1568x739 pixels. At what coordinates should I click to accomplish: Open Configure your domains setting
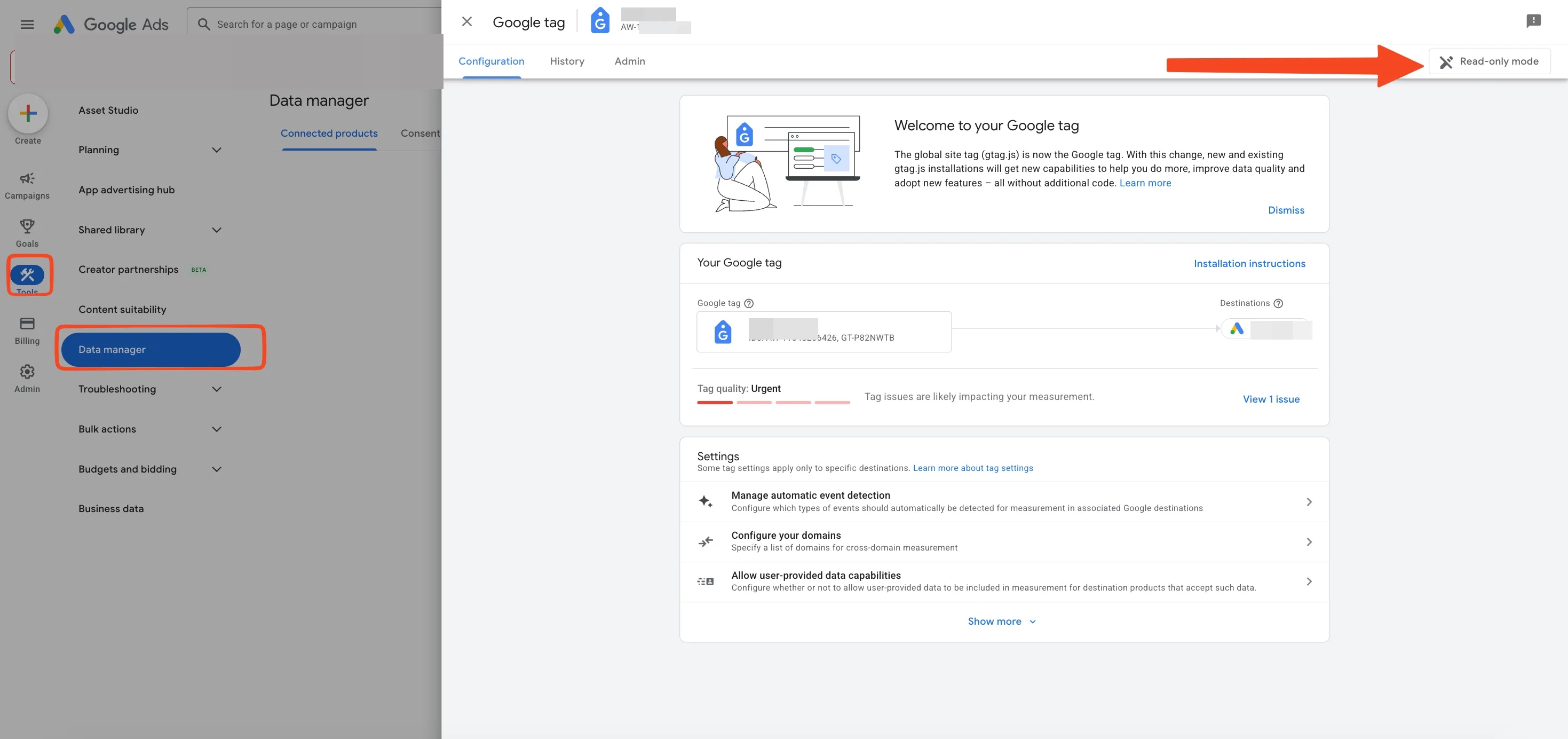tap(1004, 541)
